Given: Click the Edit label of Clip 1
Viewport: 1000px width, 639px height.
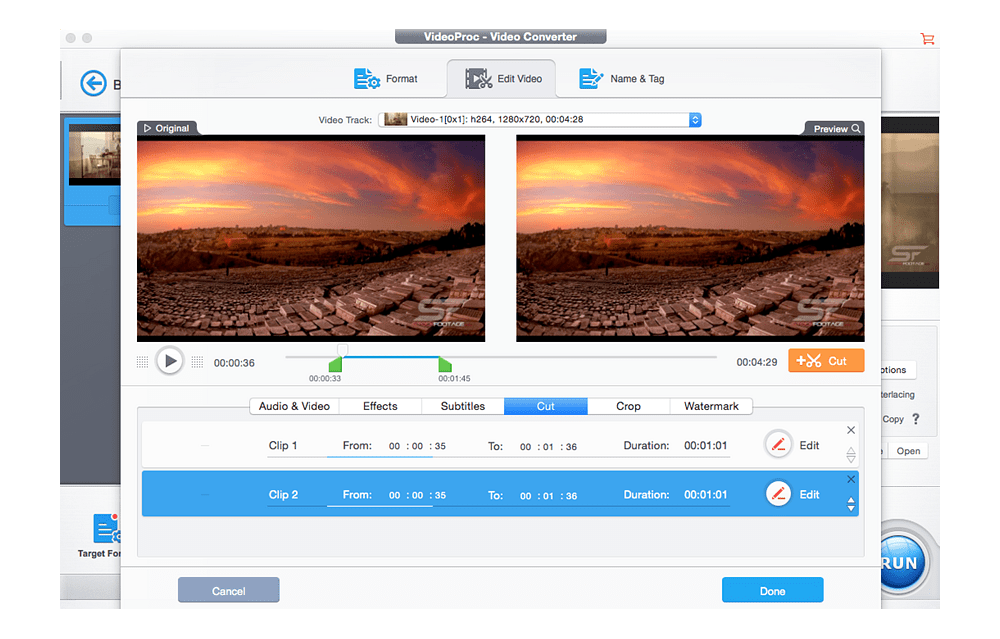Looking at the screenshot, I should (809, 445).
